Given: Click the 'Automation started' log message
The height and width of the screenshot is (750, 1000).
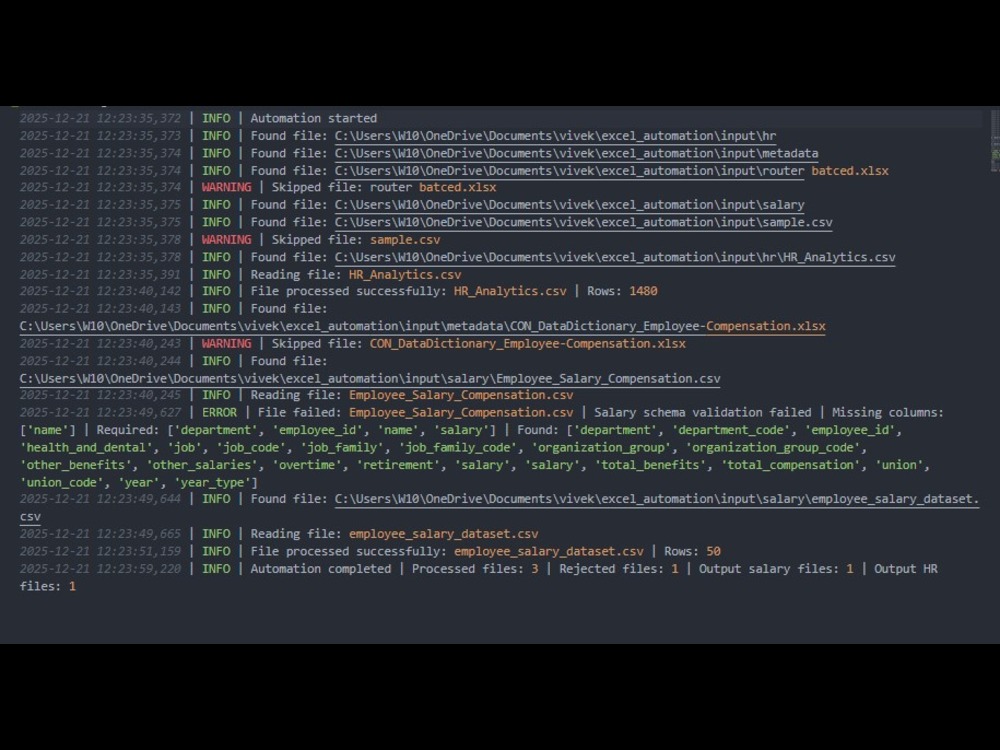Looking at the screenshot, I should (x=313, y=118).
